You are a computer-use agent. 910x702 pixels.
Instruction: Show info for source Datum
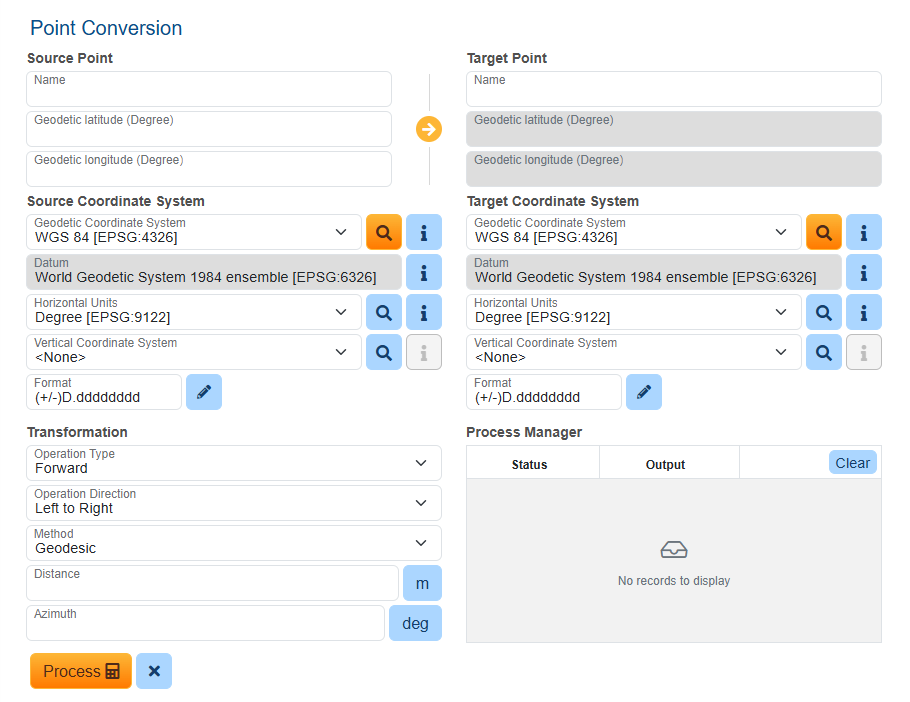click(424, 272)
